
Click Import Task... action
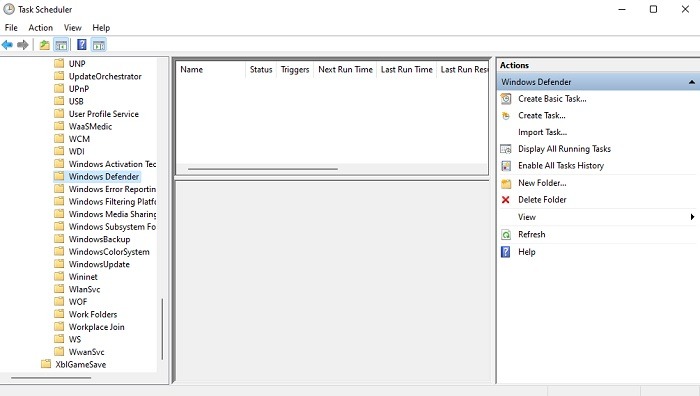[x=542, y=132]
